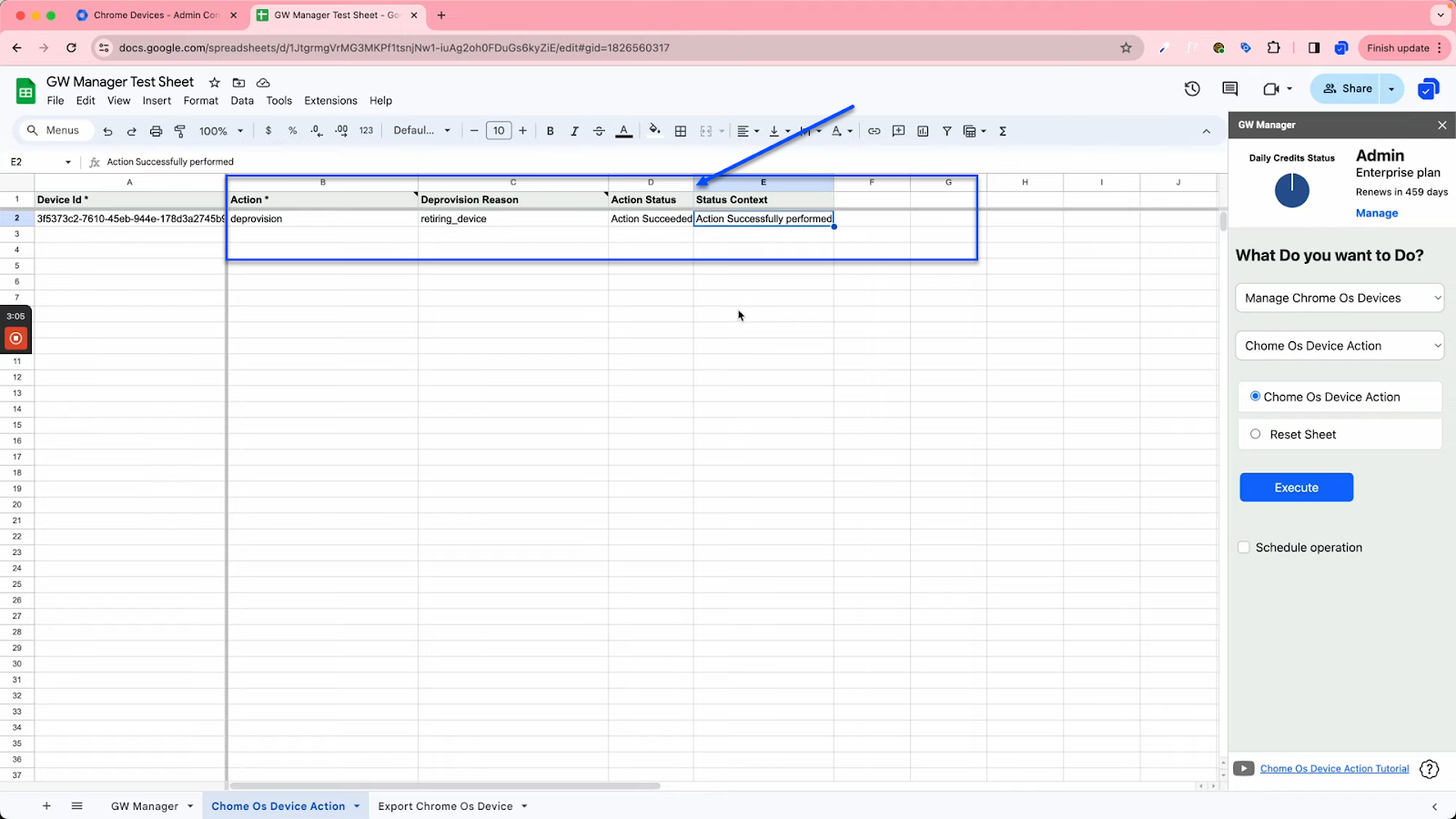The height and width of the screenshot is (819, 1456).
Task: Expand the Share options arrow
Action: (1391, 88)
